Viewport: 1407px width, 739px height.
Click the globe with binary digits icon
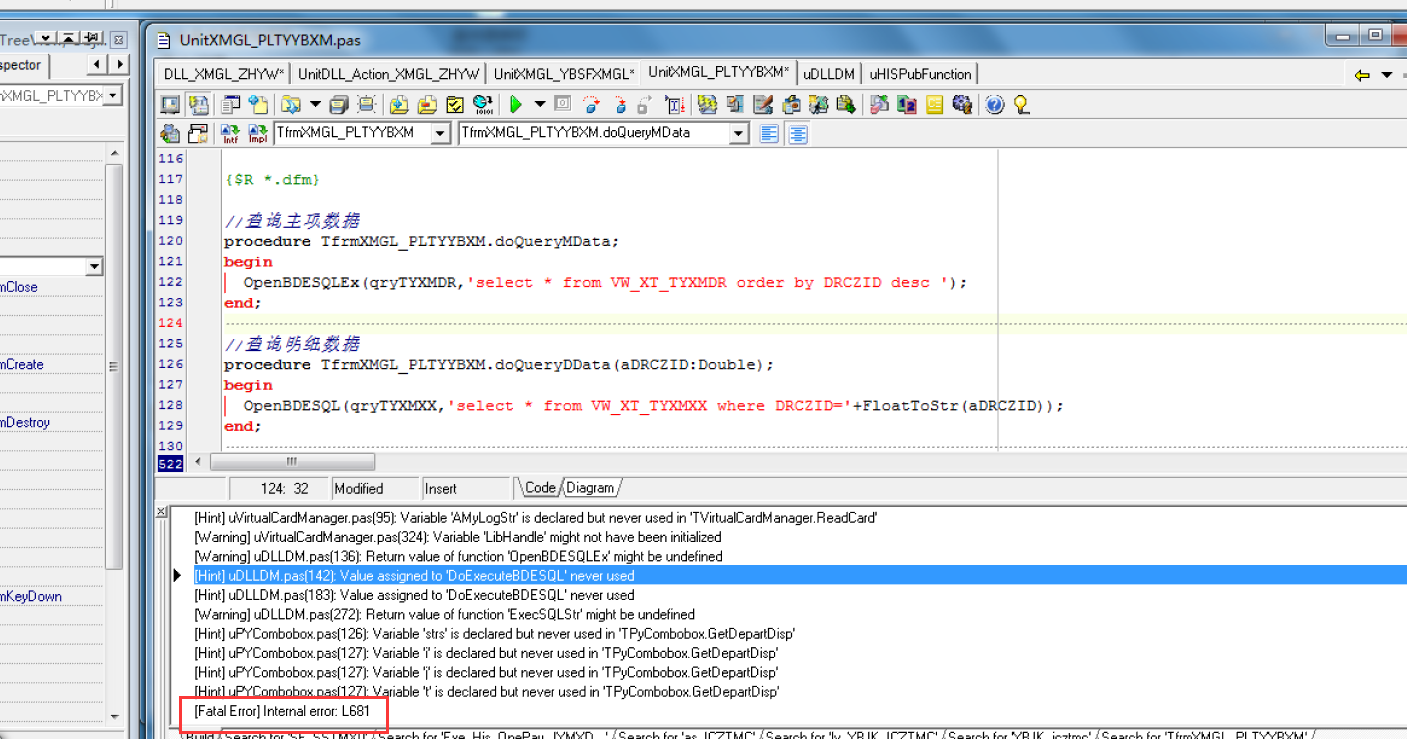(483, 104)
